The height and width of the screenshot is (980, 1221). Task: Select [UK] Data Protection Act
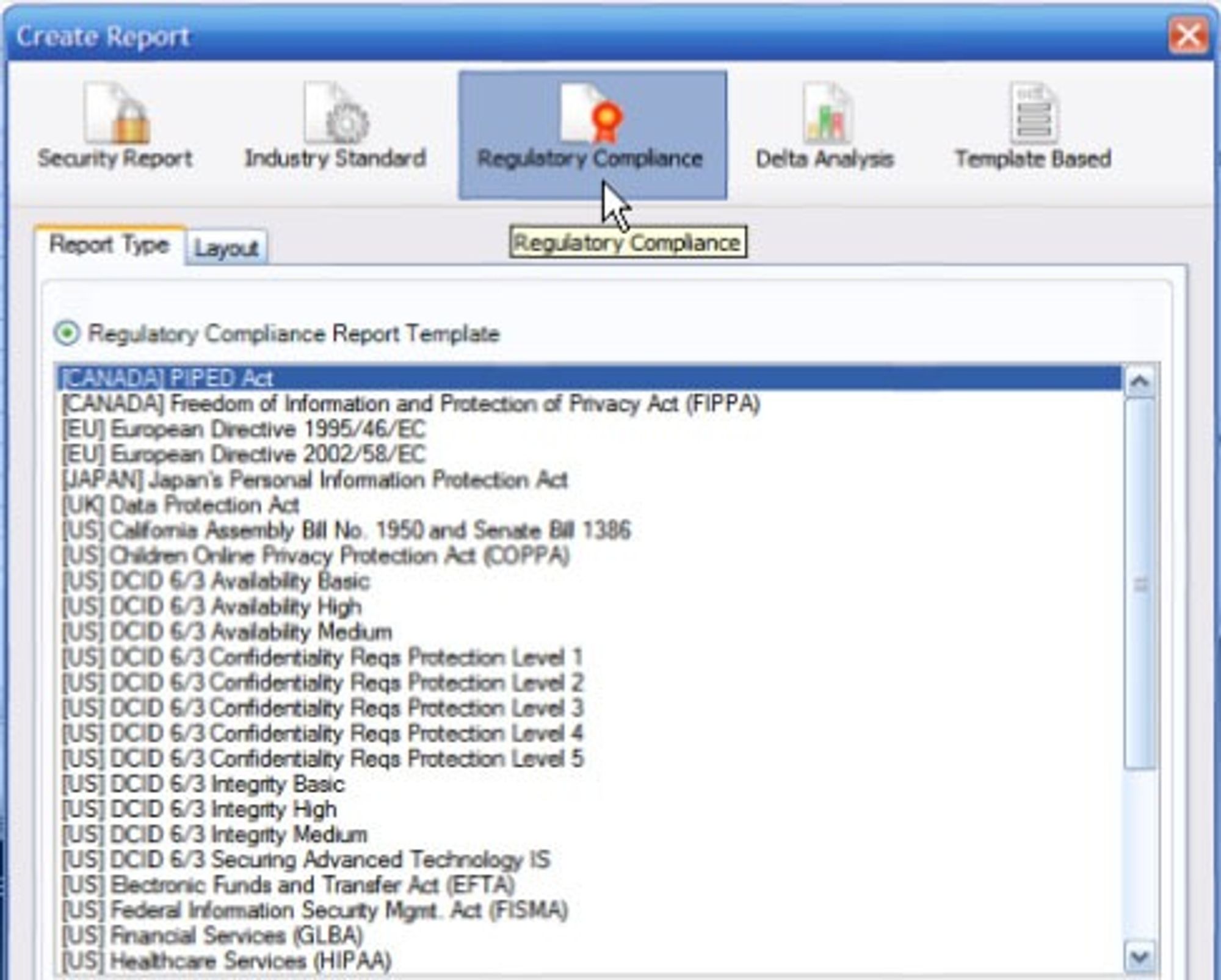pyautogui.click(x=590, y=505)
